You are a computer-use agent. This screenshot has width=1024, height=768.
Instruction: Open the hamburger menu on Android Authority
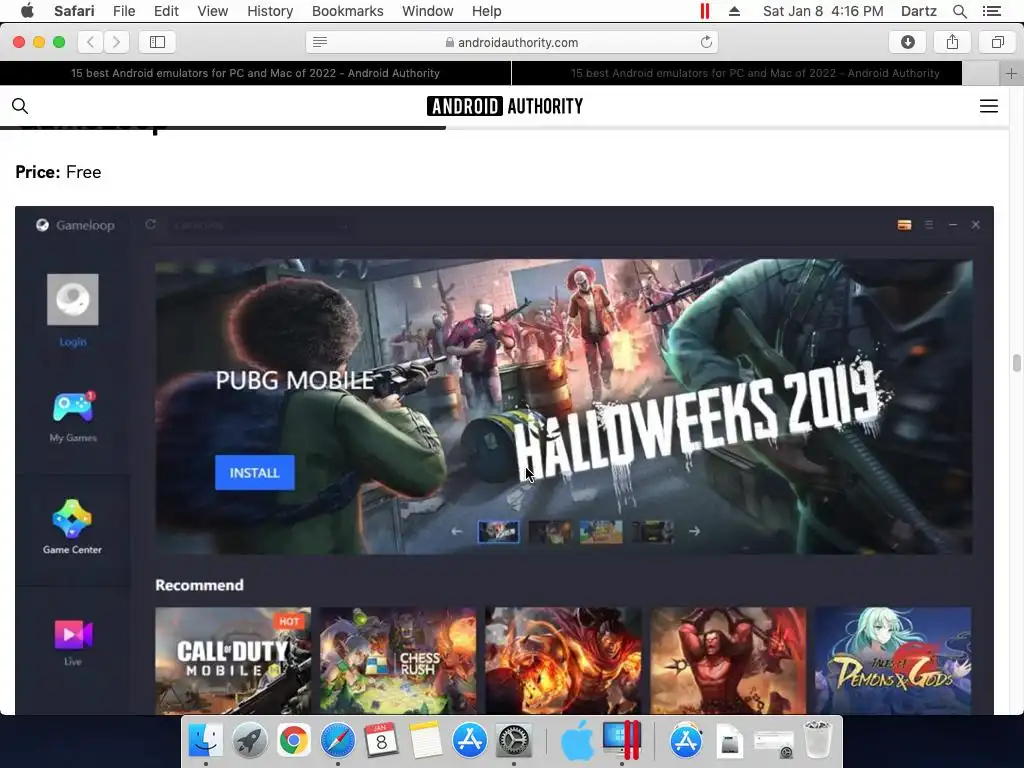click(x=989, y=106)
